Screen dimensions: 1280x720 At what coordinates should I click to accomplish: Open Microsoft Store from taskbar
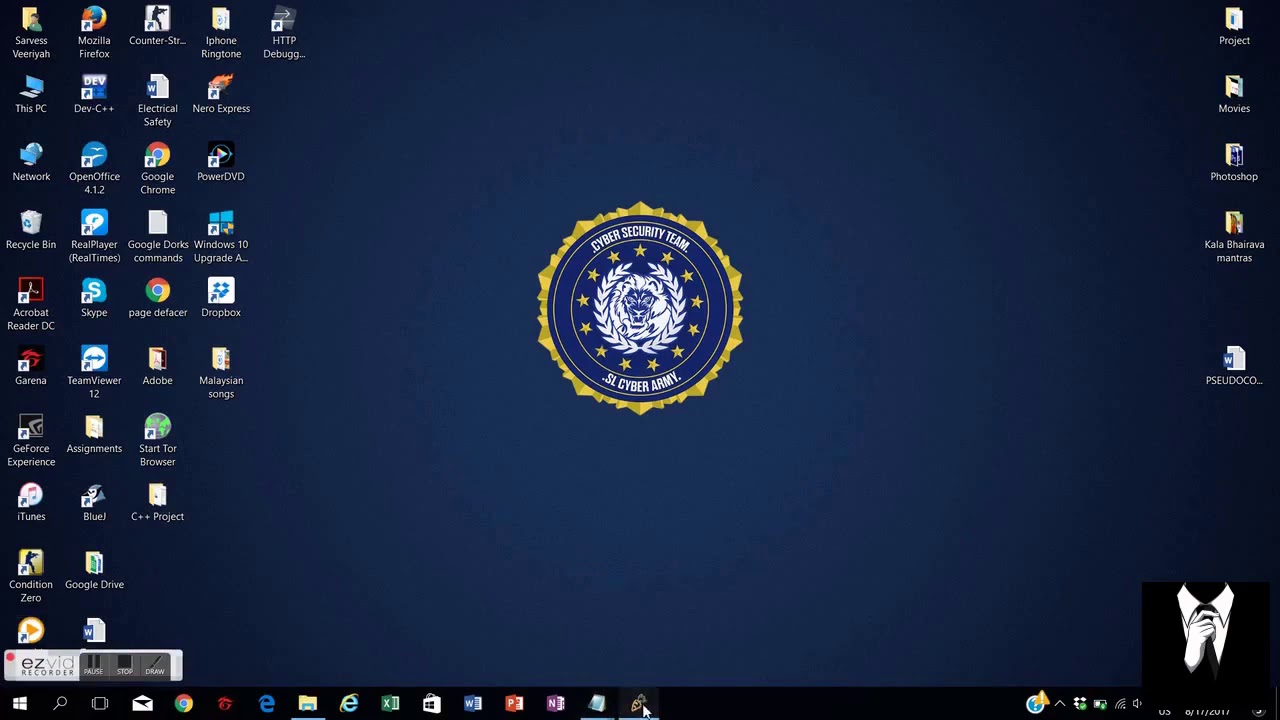pos(431,704)
